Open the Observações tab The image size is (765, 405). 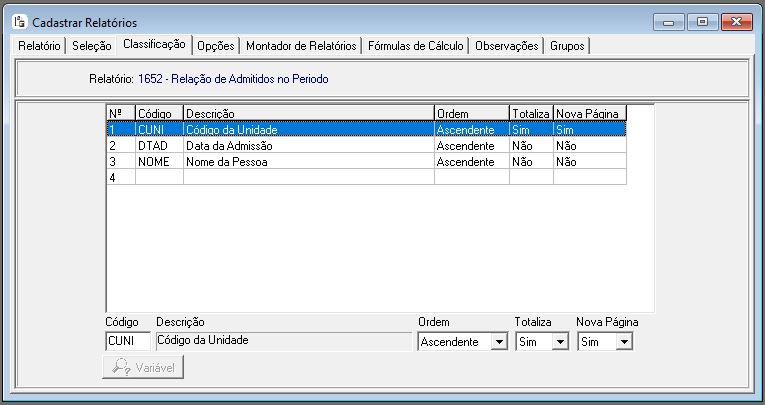click(x=507, y=46)
